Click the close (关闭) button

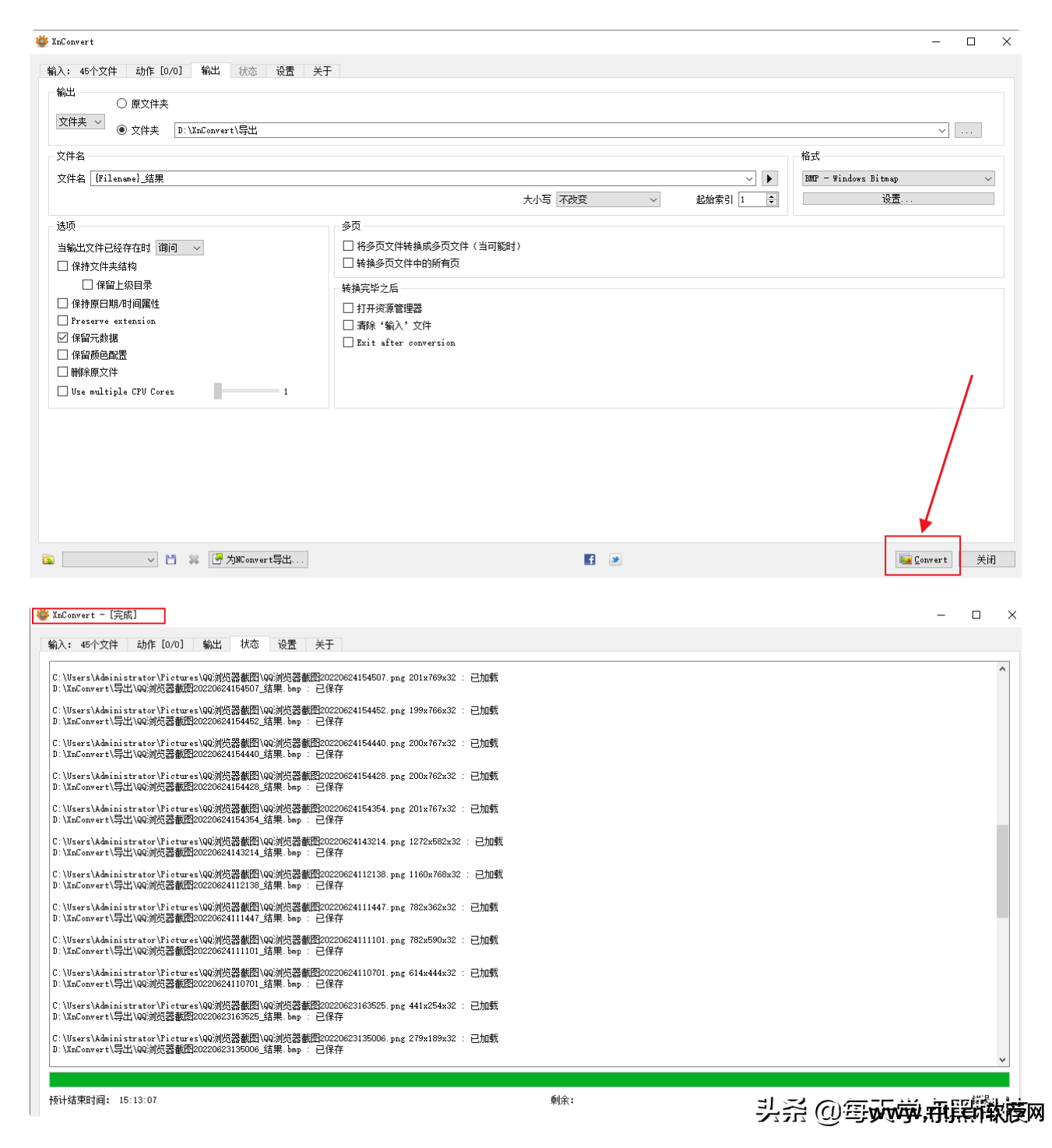[x=987, y=559]
